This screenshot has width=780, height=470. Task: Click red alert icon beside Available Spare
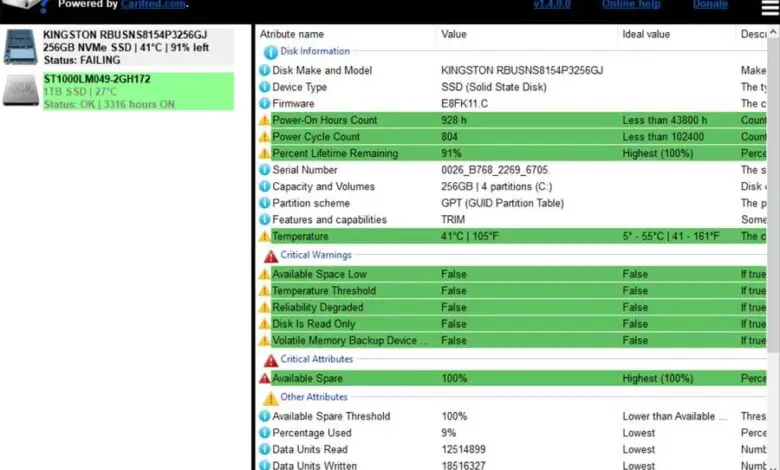click(x=264, y=378)
